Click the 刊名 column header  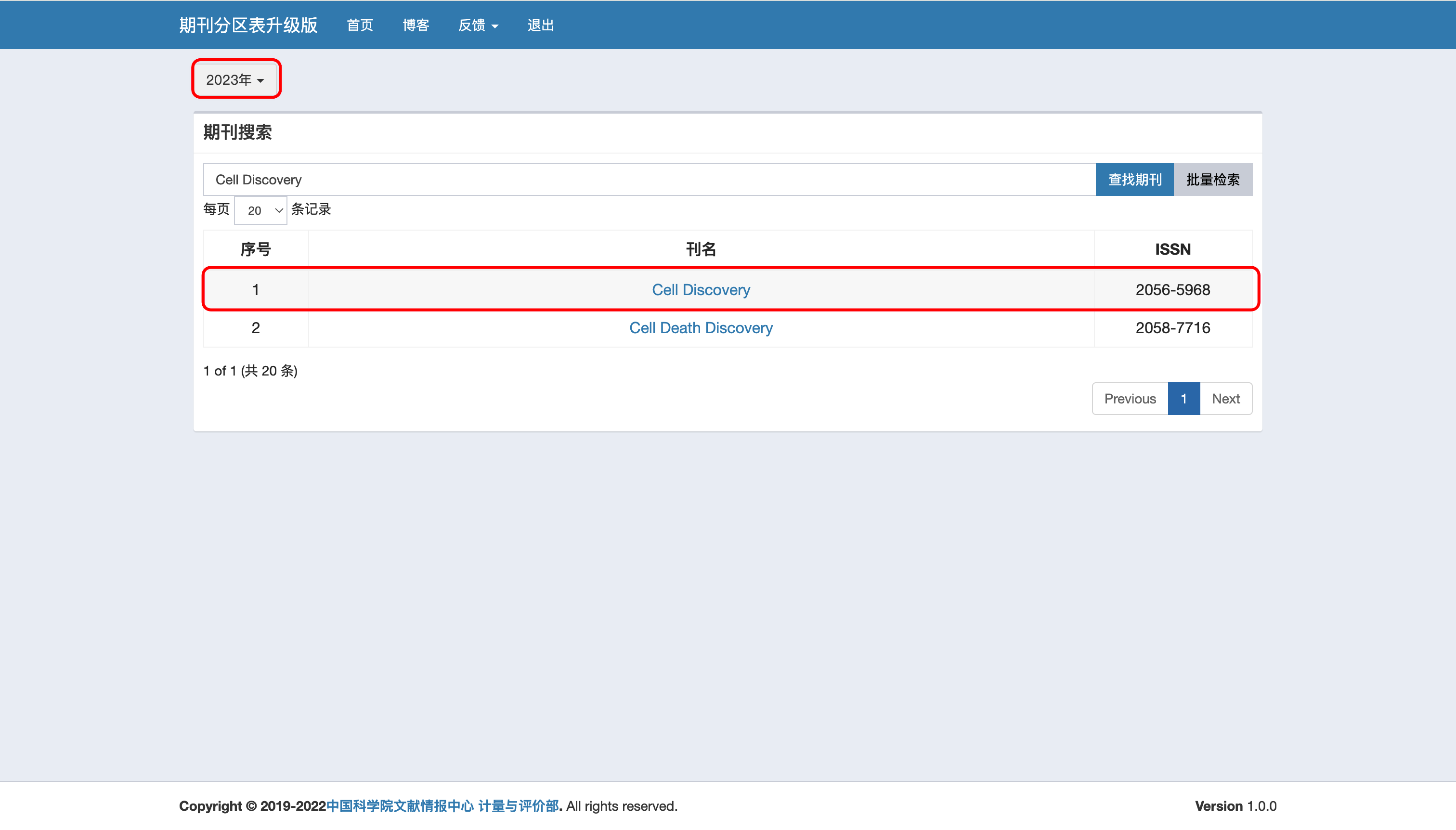tap(701, 249)
